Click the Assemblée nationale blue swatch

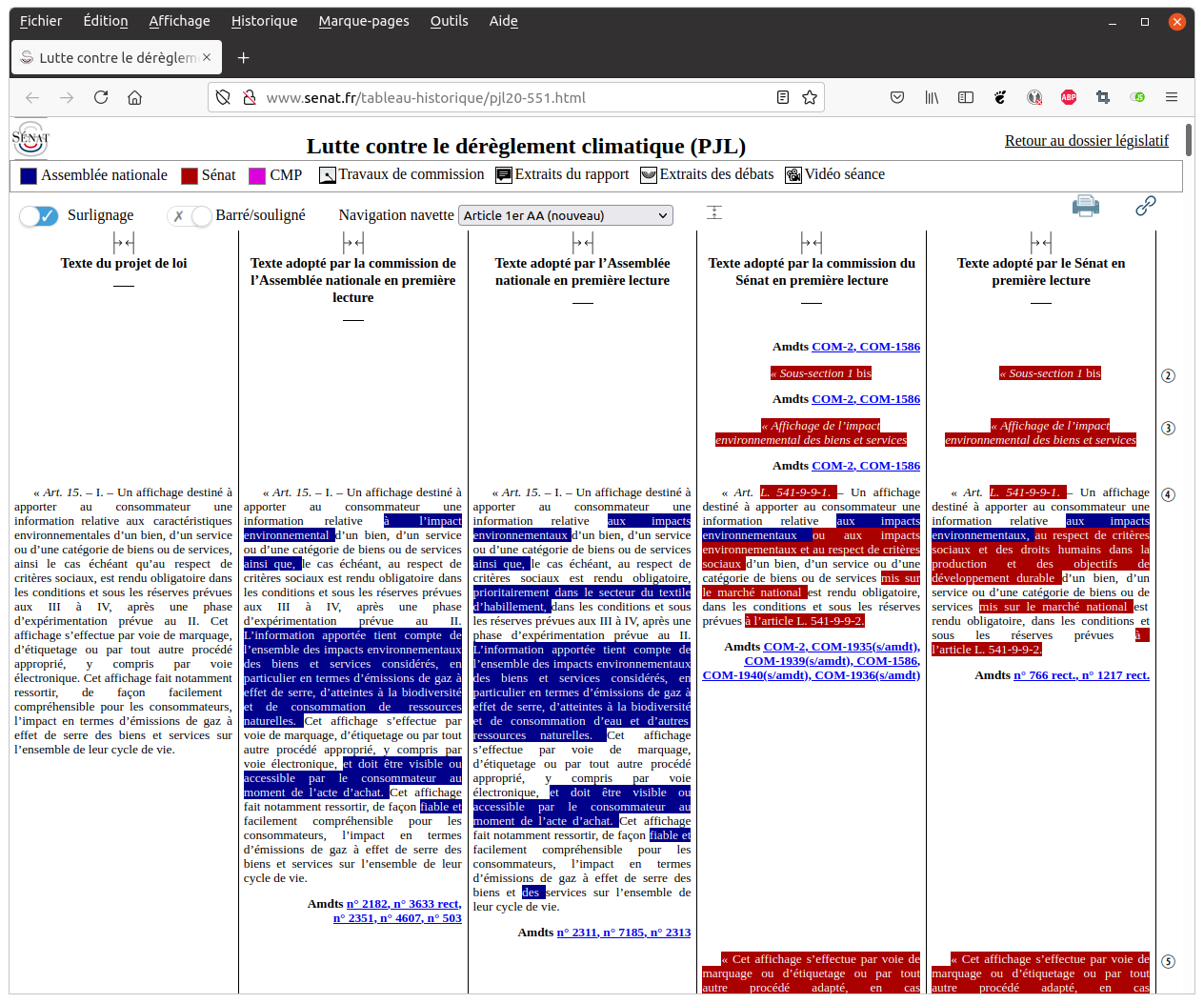coord(29,175)
